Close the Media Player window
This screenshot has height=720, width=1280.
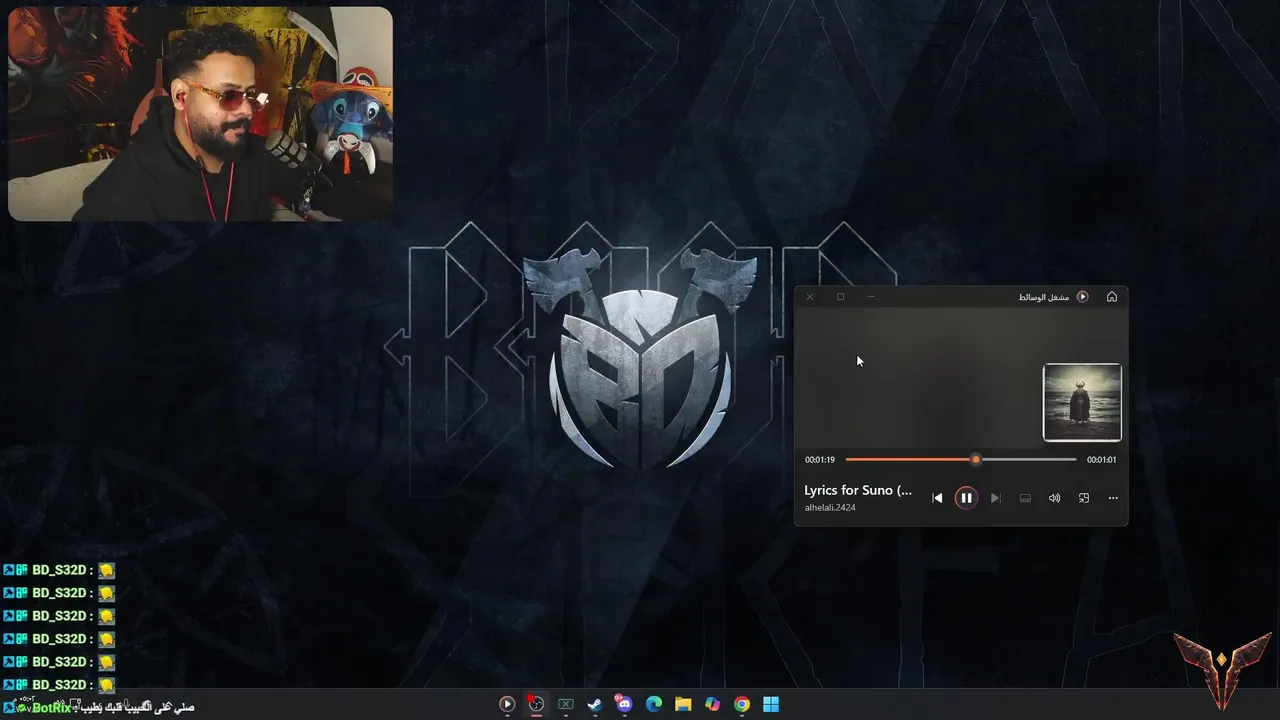coord(810,297)
